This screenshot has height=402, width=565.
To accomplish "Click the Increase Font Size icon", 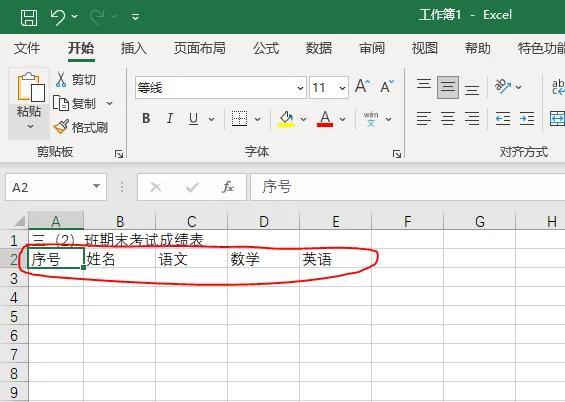I will coord(362,86).
